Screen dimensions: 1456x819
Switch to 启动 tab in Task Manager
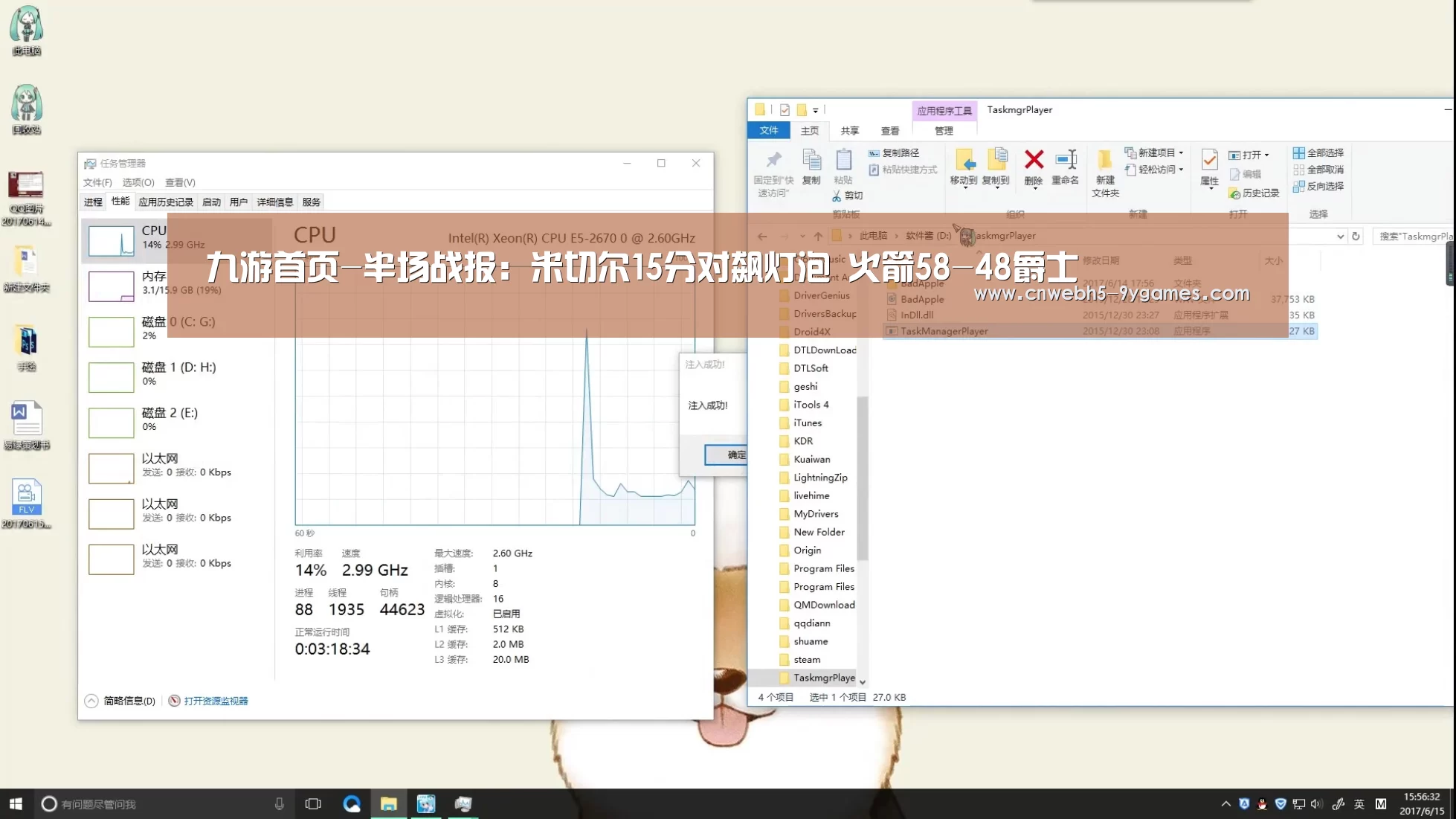point(211,202)
